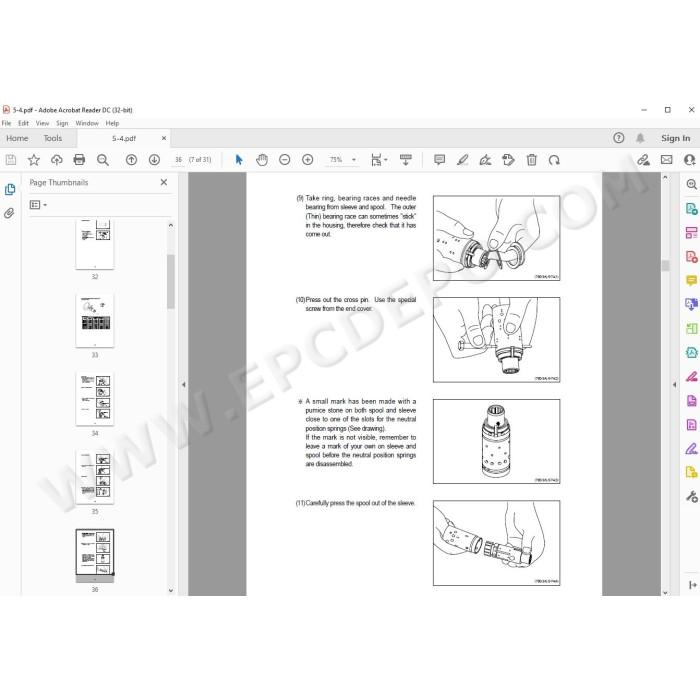Switch to the Home tab
700x700 pixels.
click(17, 138)
